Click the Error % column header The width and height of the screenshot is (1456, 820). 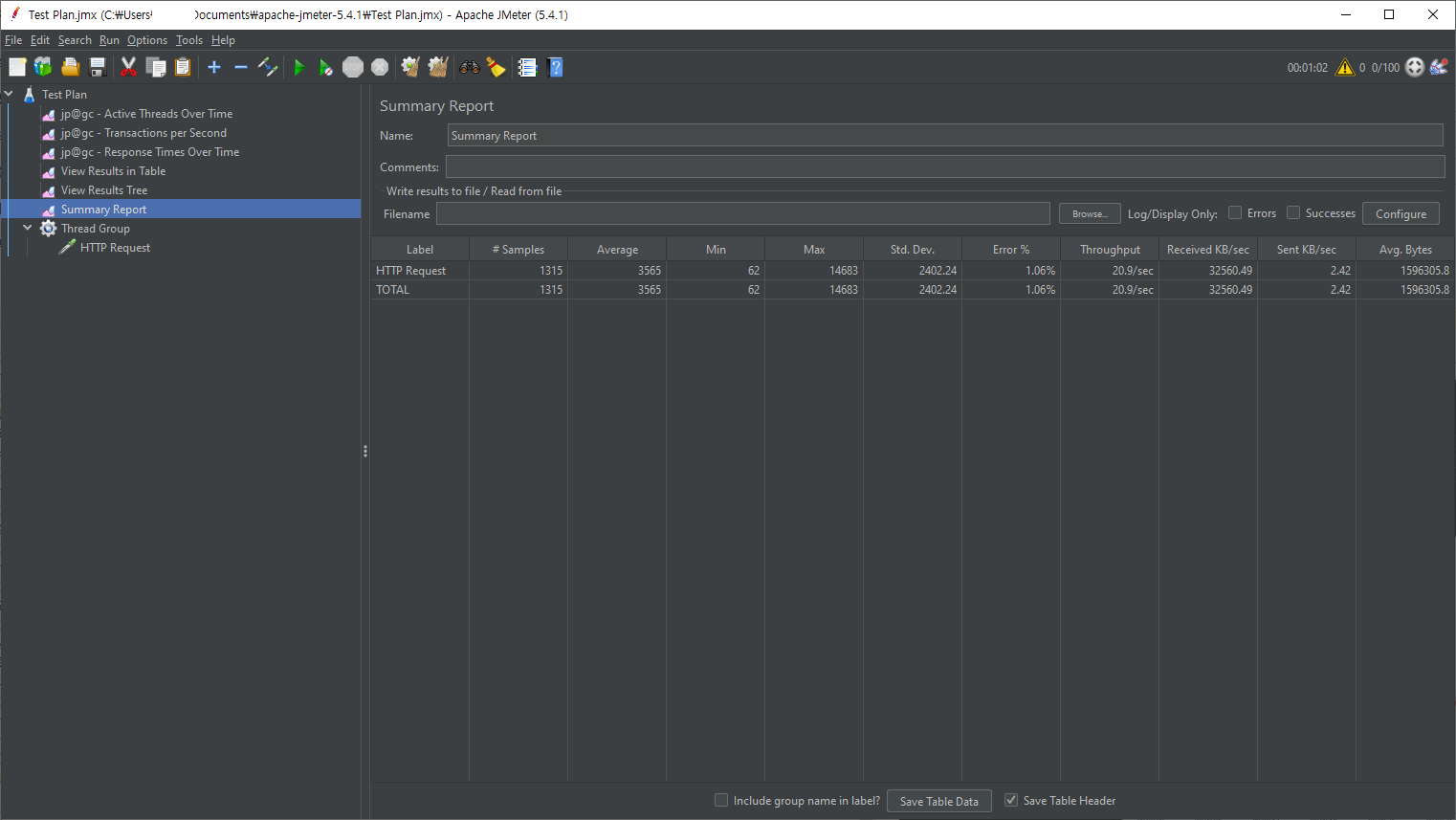(x=1011, y=249)
